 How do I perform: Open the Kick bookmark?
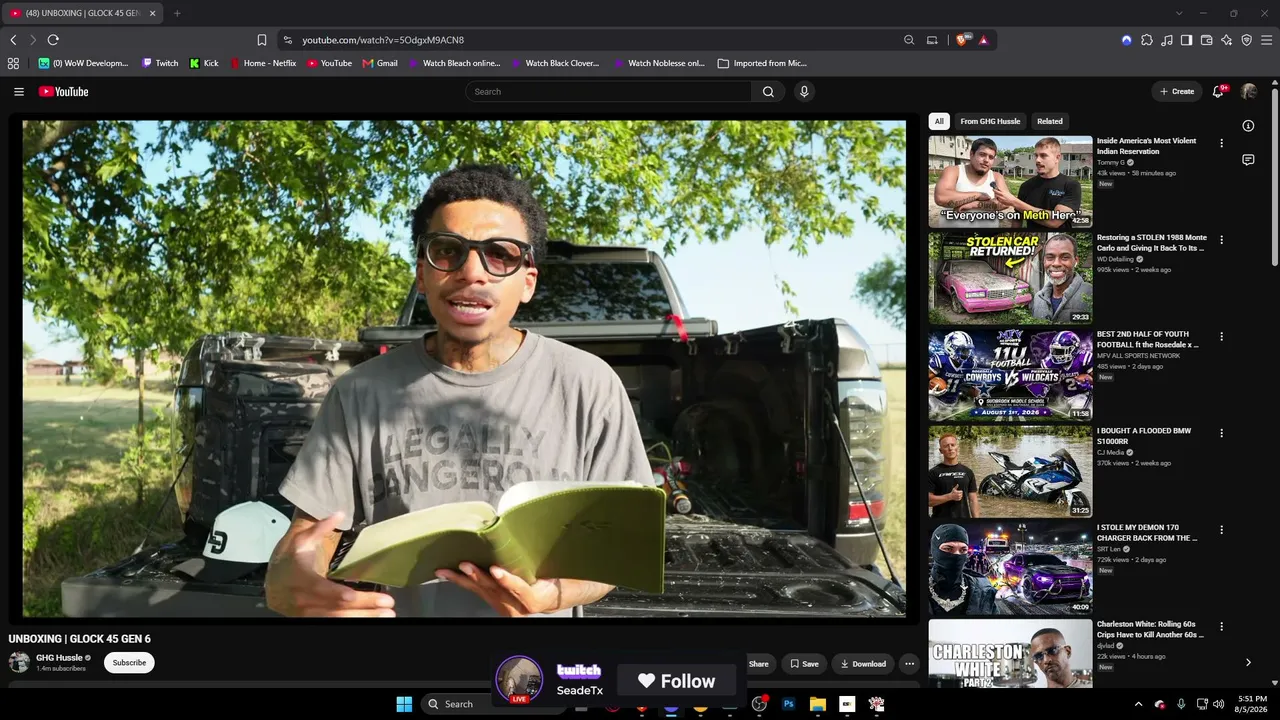[204, 63]
